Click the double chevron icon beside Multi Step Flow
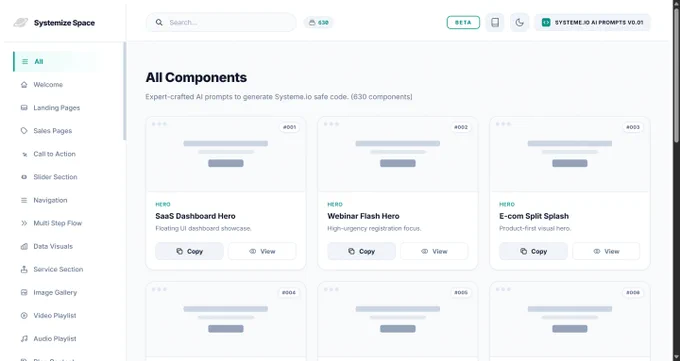The image size is (680, 361). pos(24,223)
